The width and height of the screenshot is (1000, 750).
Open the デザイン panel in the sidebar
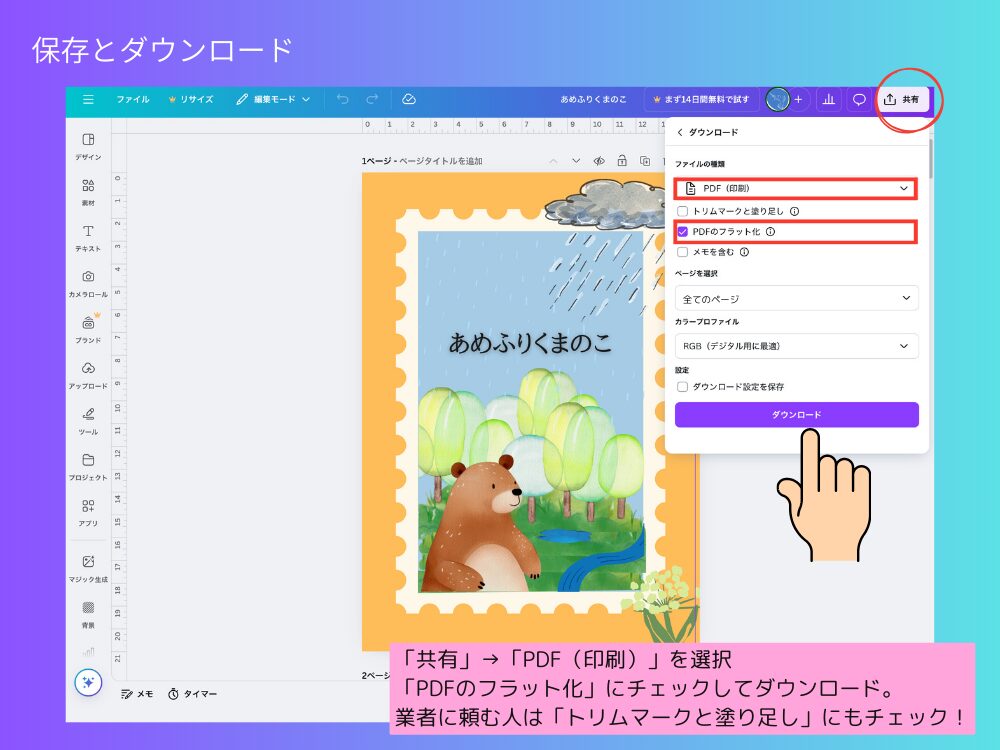pyautogui.click(x=88, y=145)
